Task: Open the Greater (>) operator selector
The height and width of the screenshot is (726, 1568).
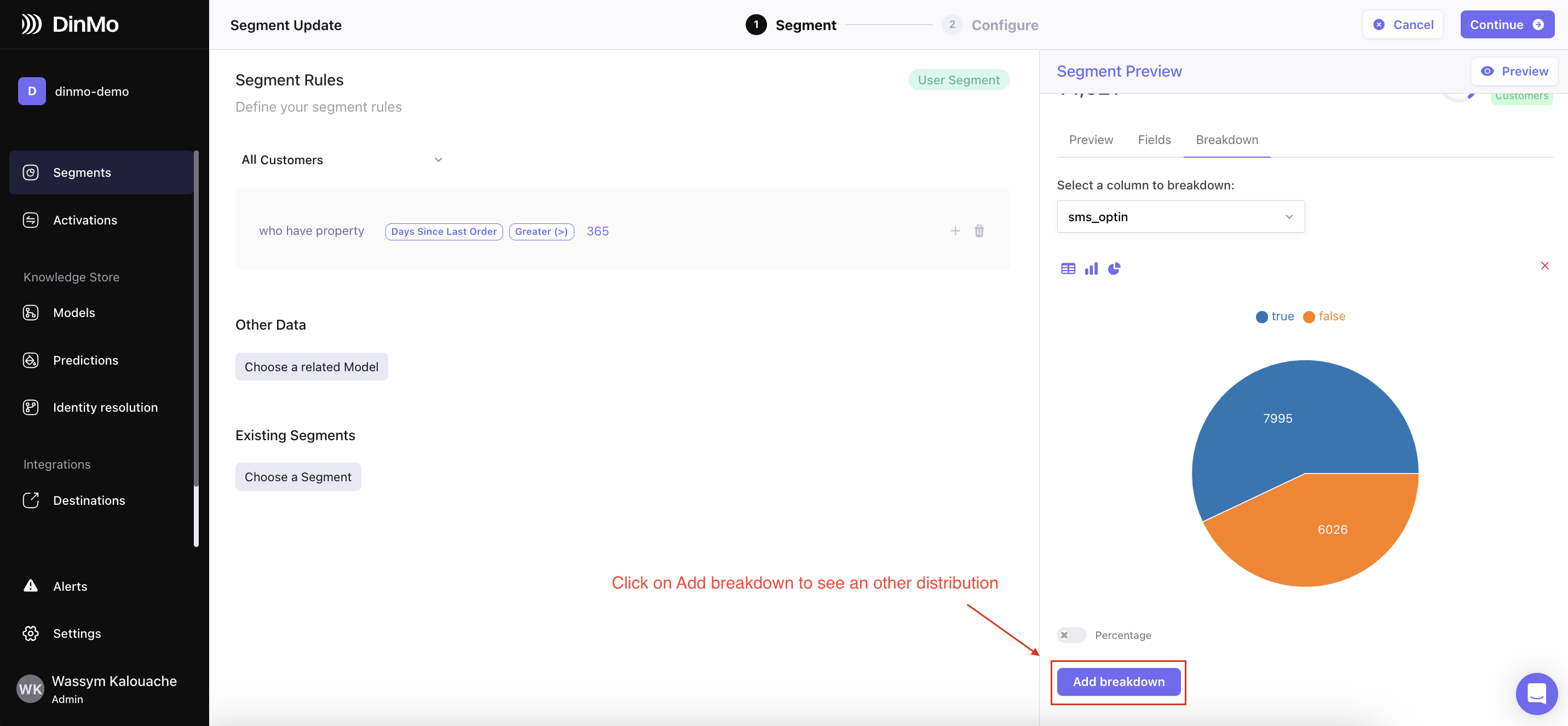Action: point(541,231)
